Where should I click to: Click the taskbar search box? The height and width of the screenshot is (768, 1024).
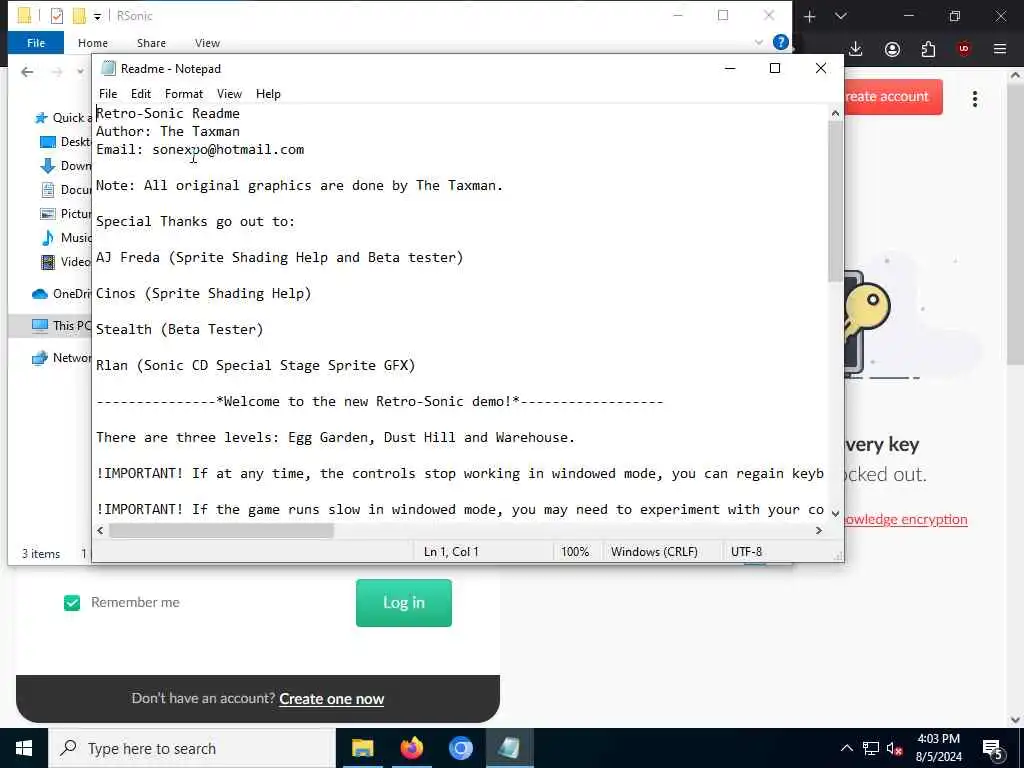point(192,748)
